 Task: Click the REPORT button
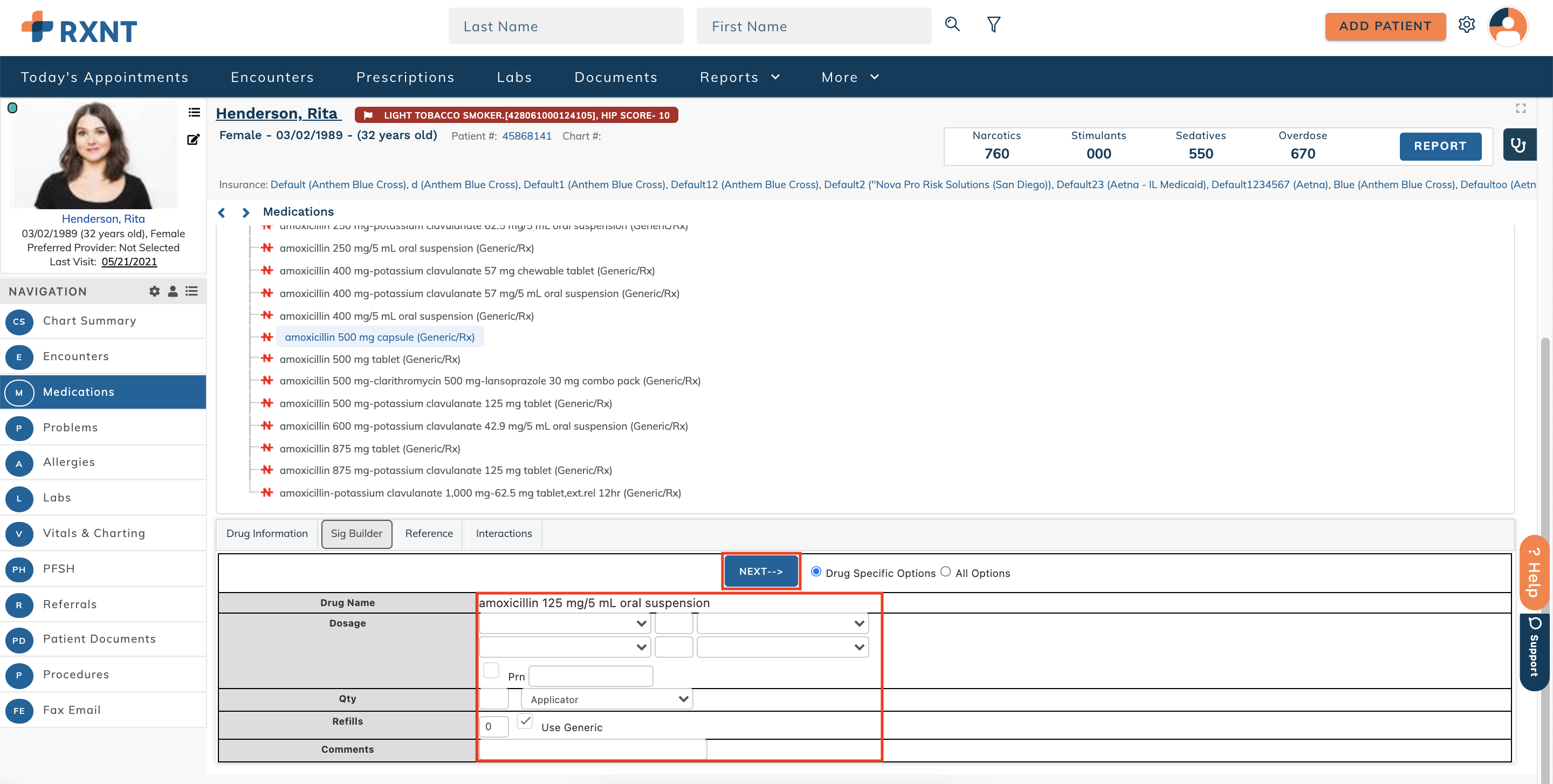1440,146
